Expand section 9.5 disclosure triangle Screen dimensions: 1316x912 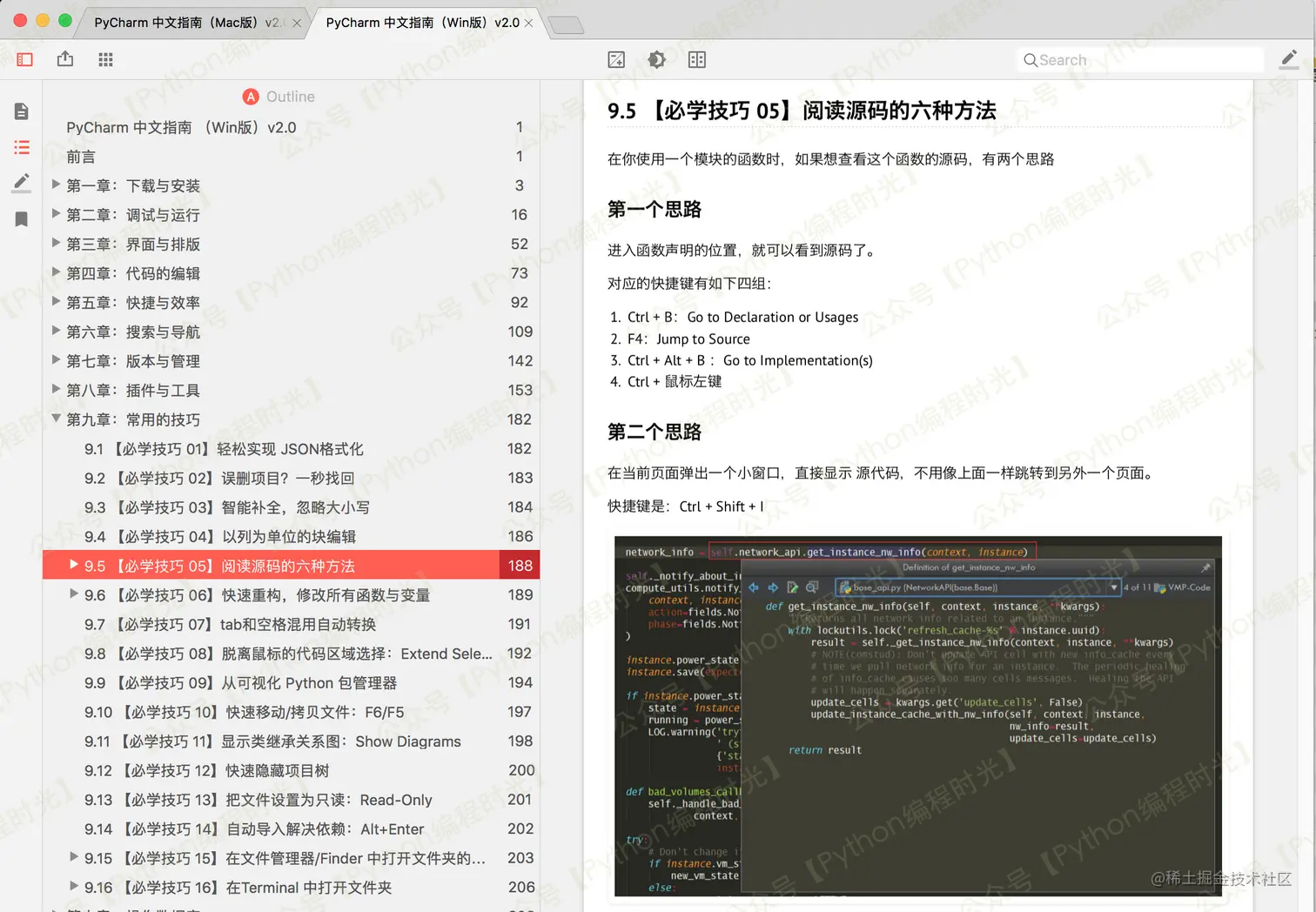pos(74,565)
